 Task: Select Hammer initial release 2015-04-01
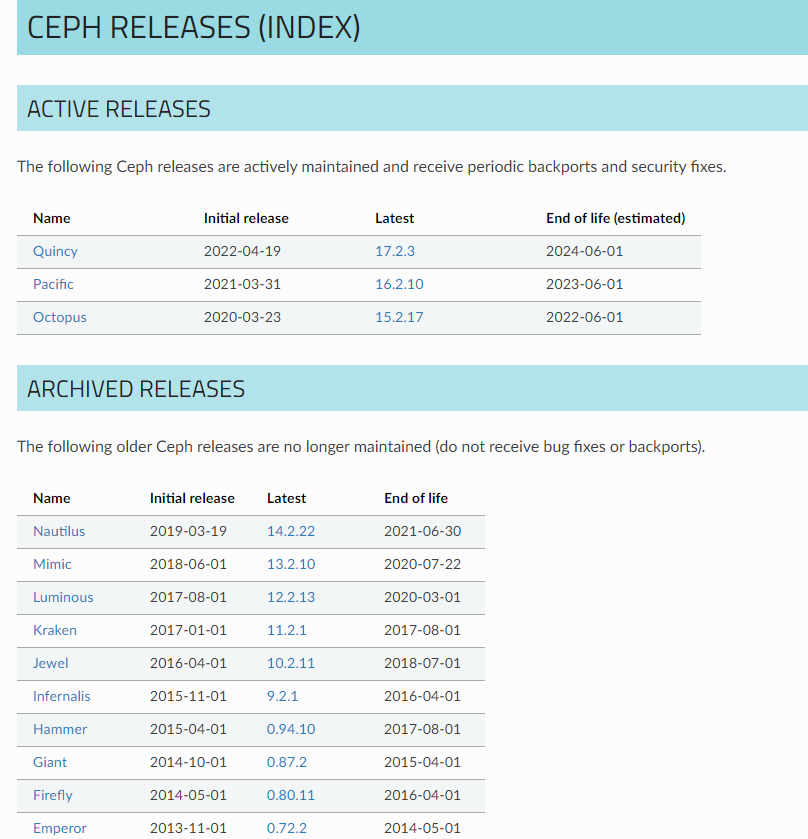point(188,729)
